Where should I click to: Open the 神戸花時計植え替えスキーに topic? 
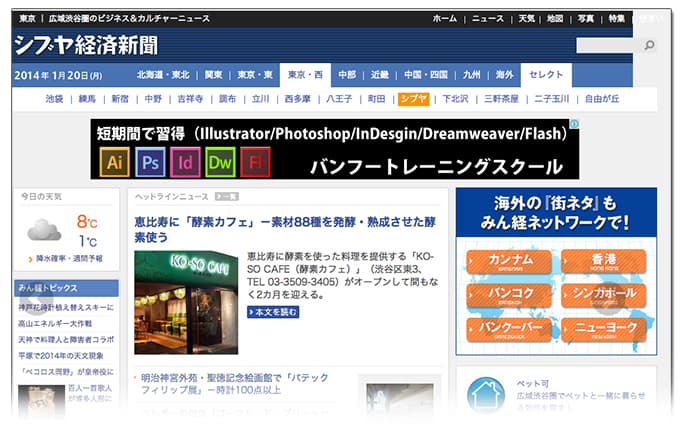66,307
